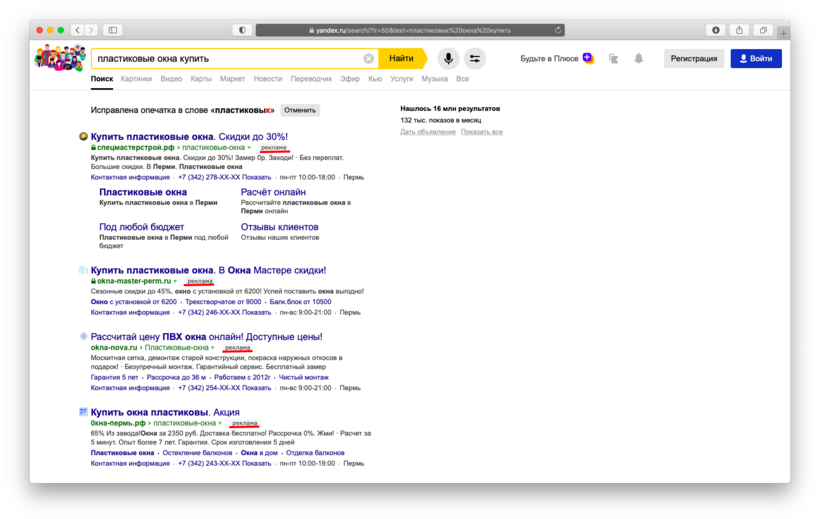Click Контактная информация under okna-nova.ru result
Viewport: 820px width, 519px height.
tap(130, 388)
